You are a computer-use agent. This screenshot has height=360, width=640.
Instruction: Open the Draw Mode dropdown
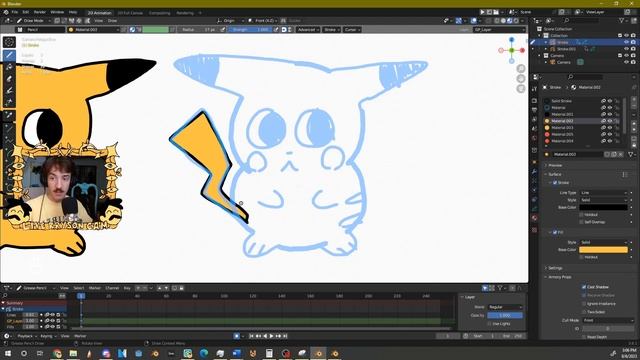[x=34, y=20]
